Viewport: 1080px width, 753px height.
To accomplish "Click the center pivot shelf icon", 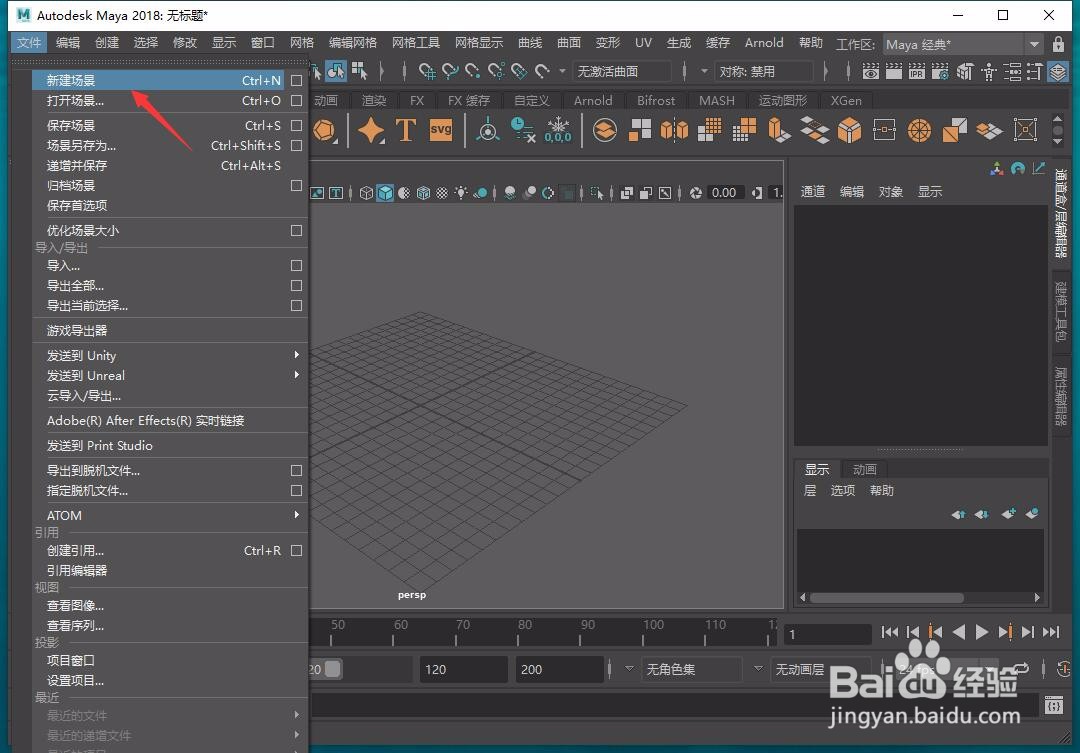I will [x=488, y=130].
